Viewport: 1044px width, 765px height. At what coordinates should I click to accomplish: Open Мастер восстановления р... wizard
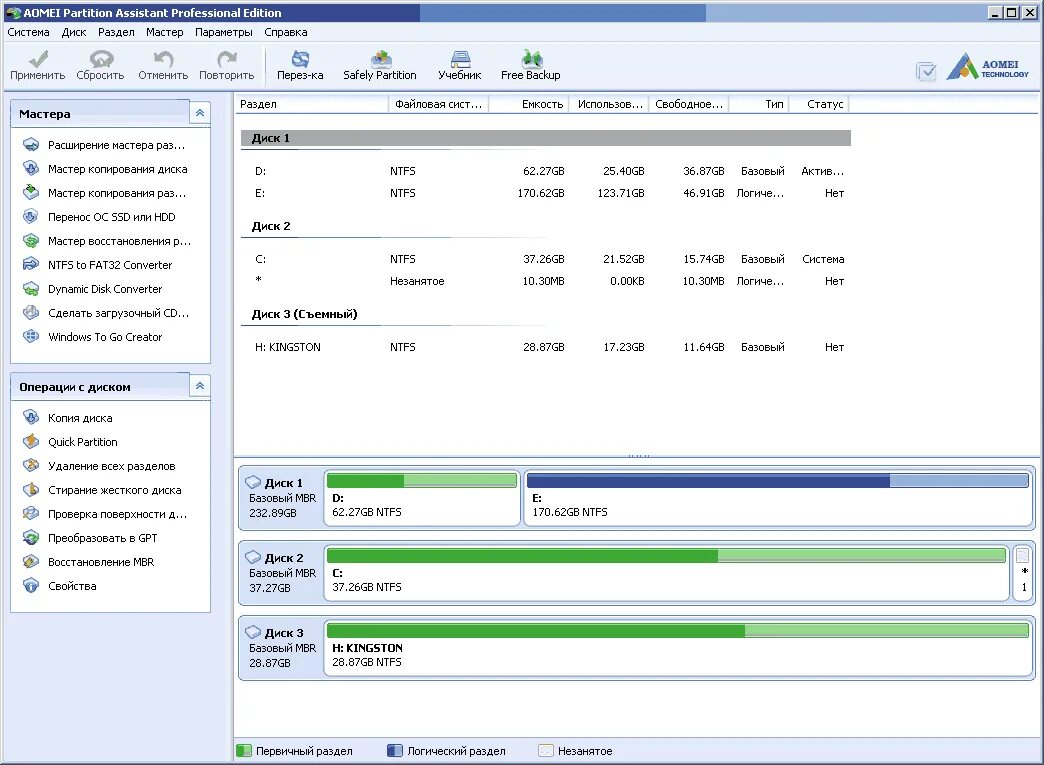(107, 241)
